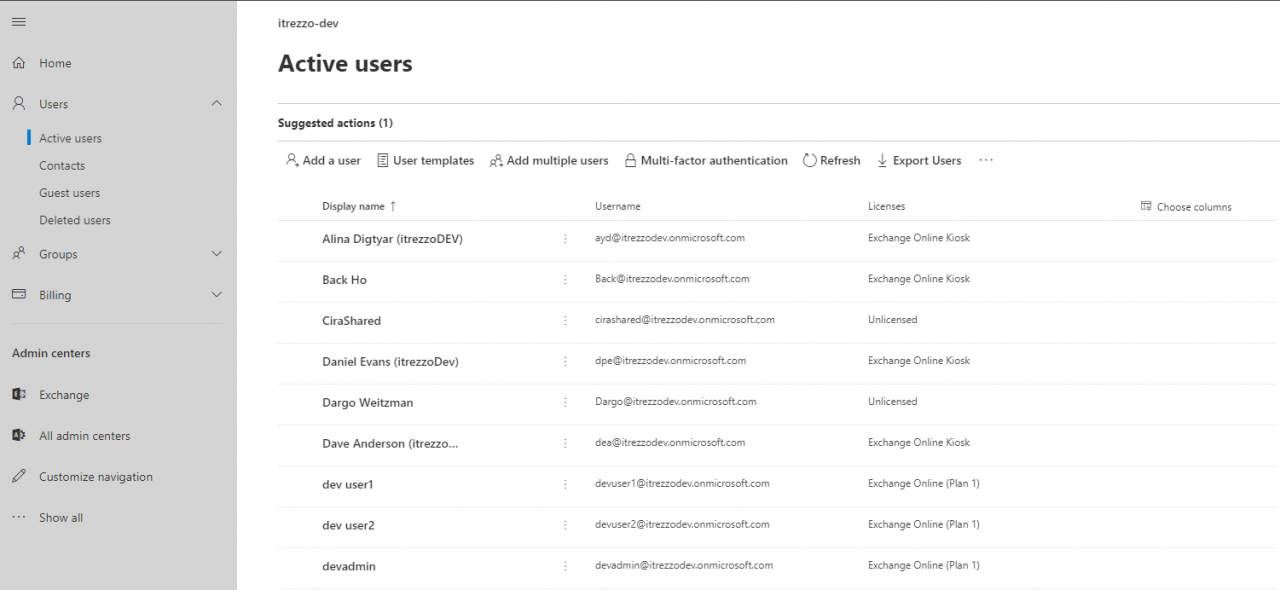Select Add multiple users
Screen dimensions: 1280x590
click(548, 160)
